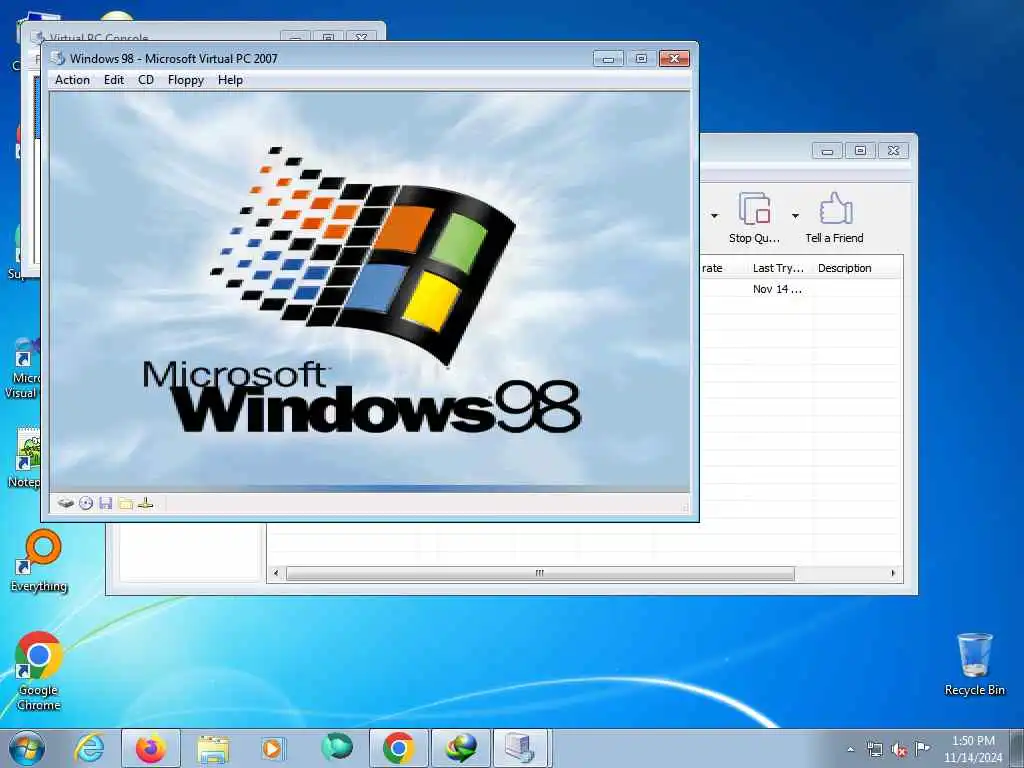Open the Recycle Bin desktop icon
This screenshot has width=1024, height=768.
click(974, 664)
